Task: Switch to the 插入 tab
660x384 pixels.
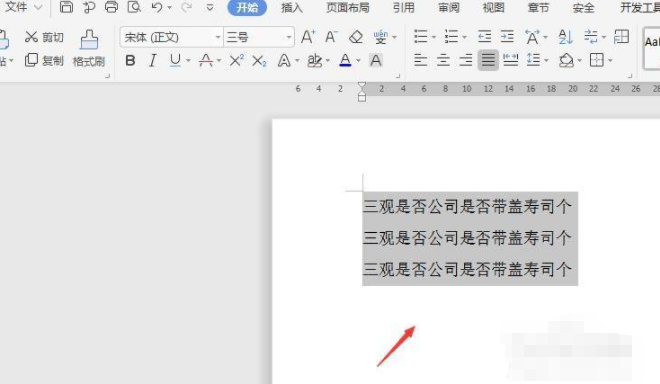Action: 292,8
